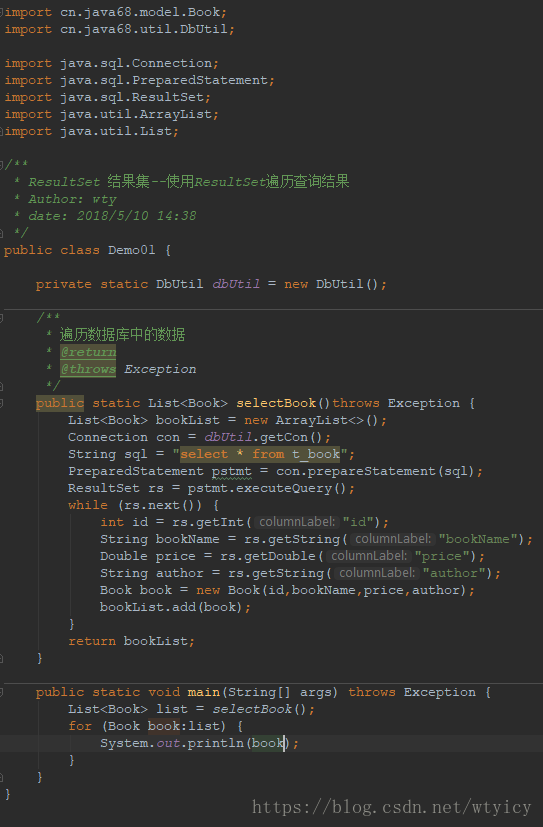Click the SQL string select * from t_book
Screen dimensions: 543x827
click(260, 454)
